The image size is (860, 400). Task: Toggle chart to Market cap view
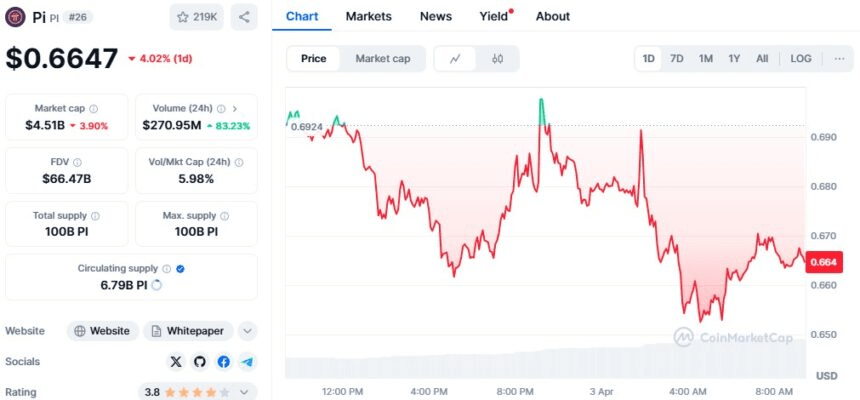tap(382, 59)
